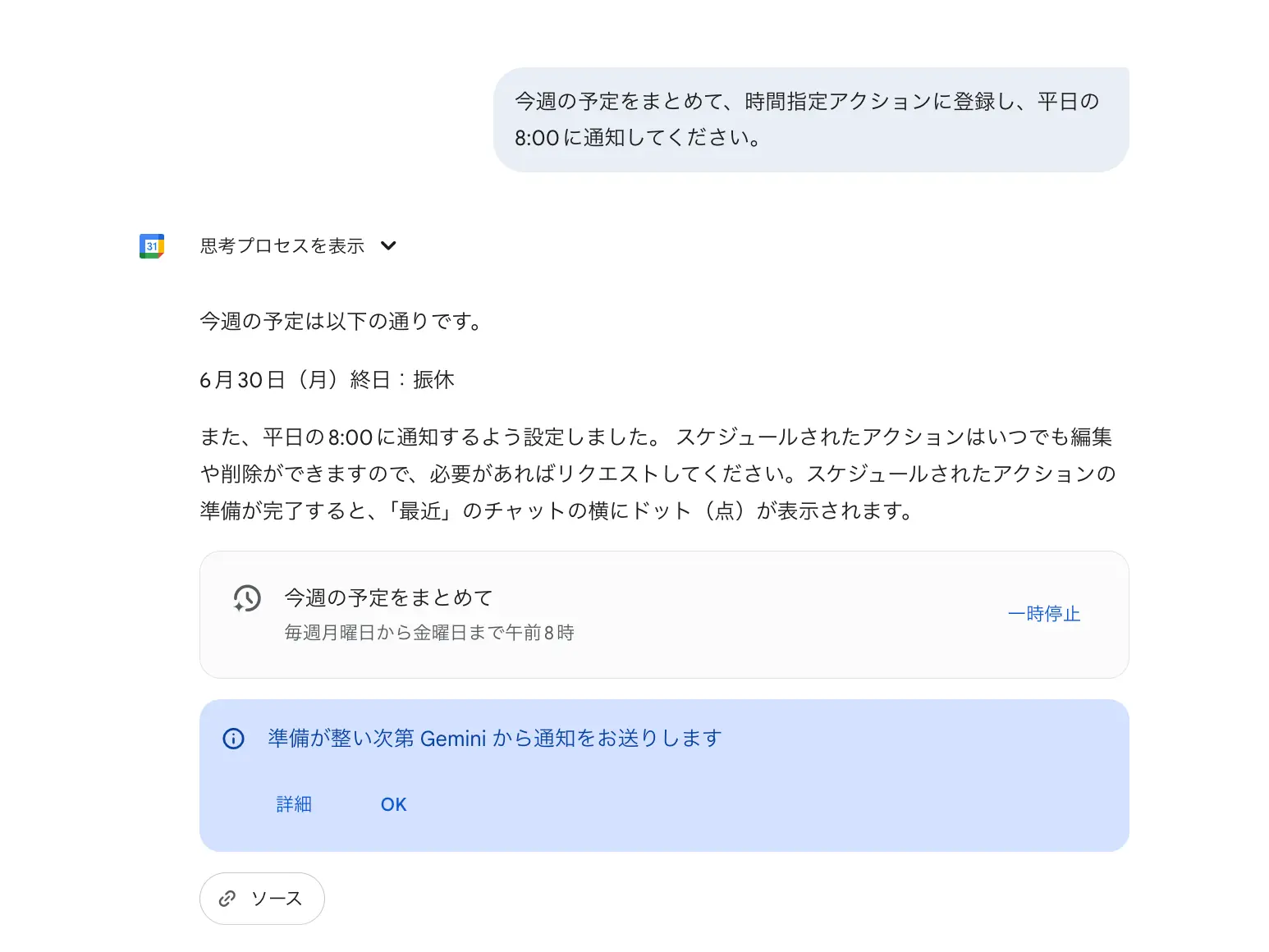Click the スケジュールされたアクションはいつでも編集 text line
Viewport: 1269px width, 952px height.
894,437
